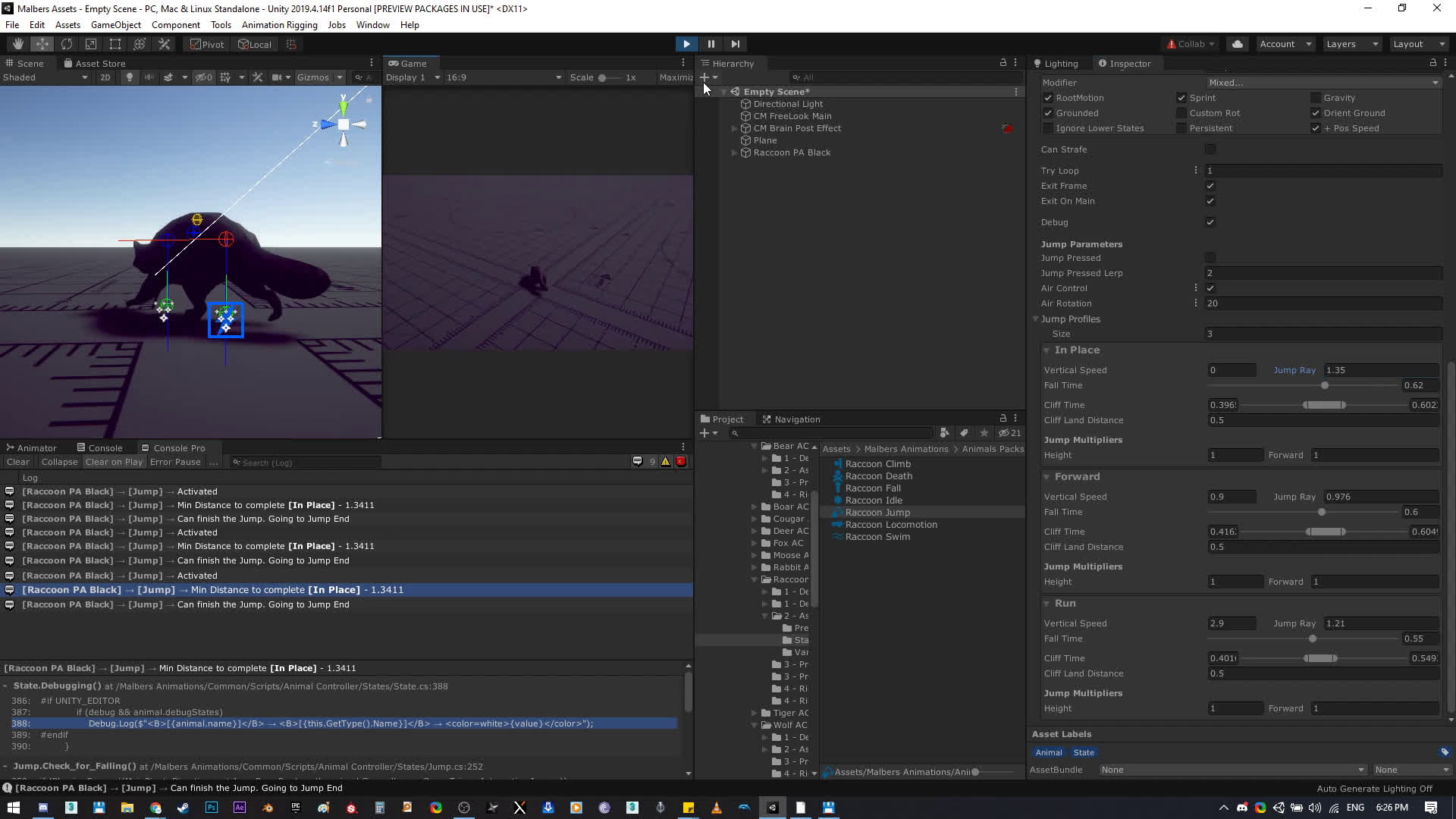Image resolution: width=1456 pixels, height=819 pixels.
Task: Select the Rotate tool
Action: [x=67, y=44]
